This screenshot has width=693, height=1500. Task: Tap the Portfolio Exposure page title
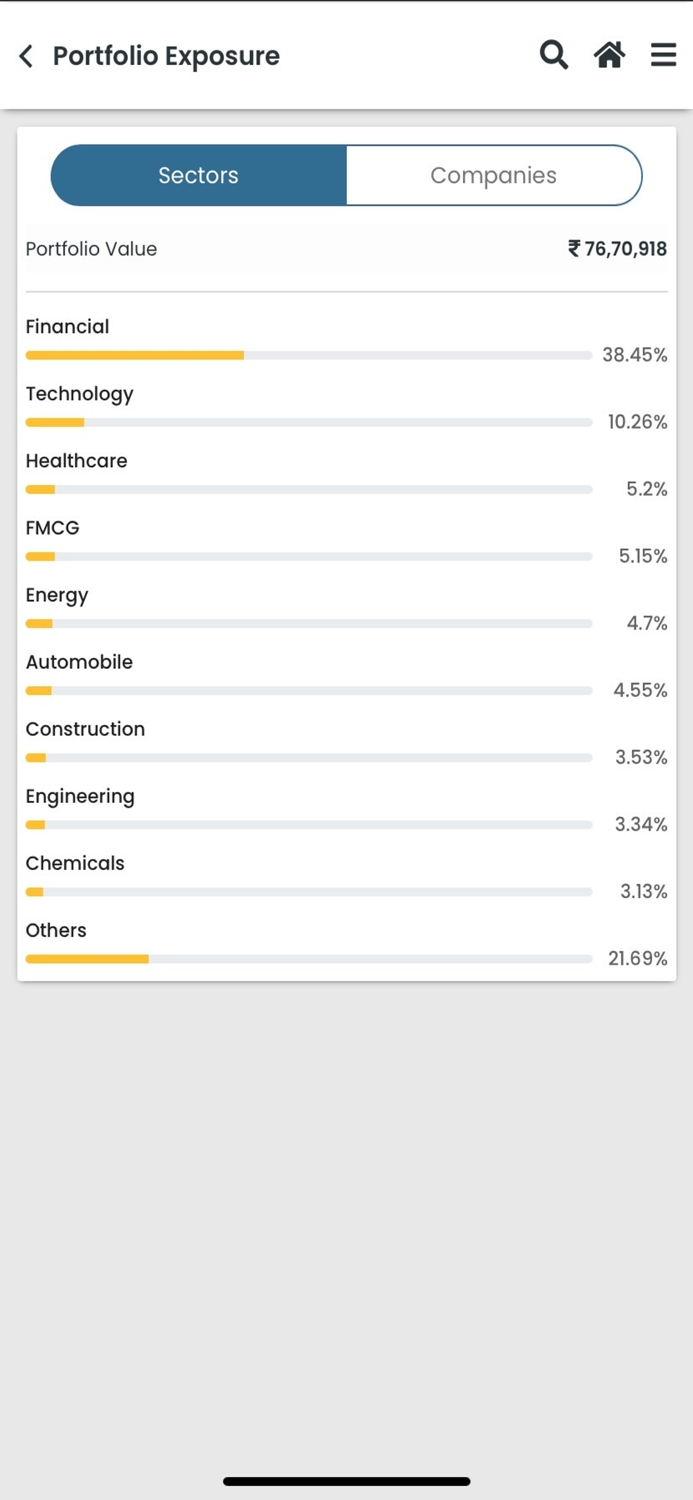tap(166, 56)
